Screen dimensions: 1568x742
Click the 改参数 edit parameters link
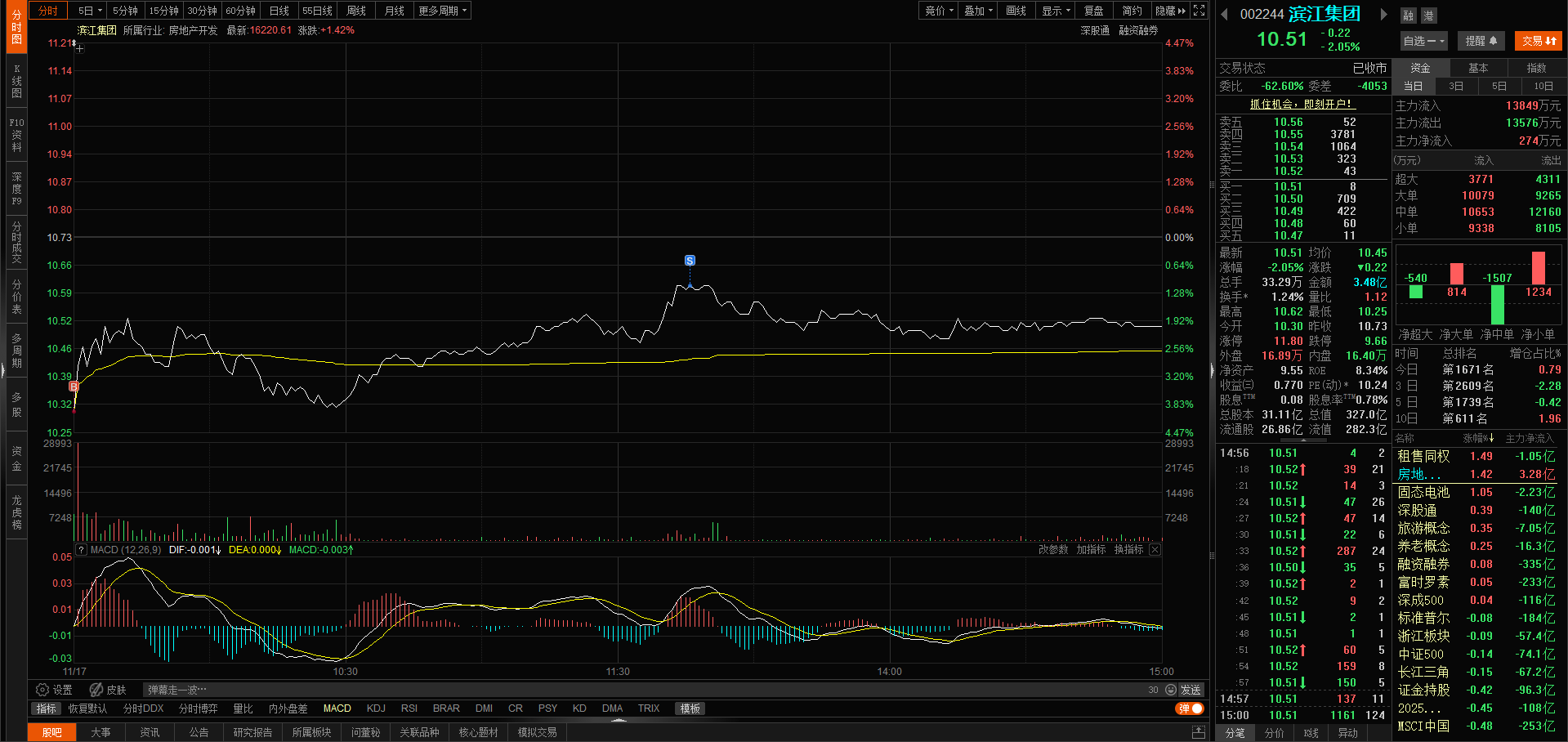click(1053, 550)
